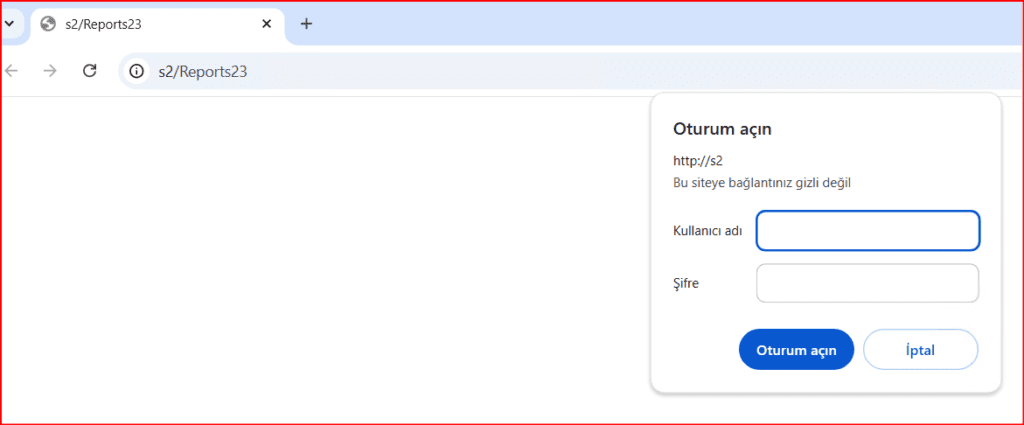Click into the Kullanıcı adı field

[867, 231]
